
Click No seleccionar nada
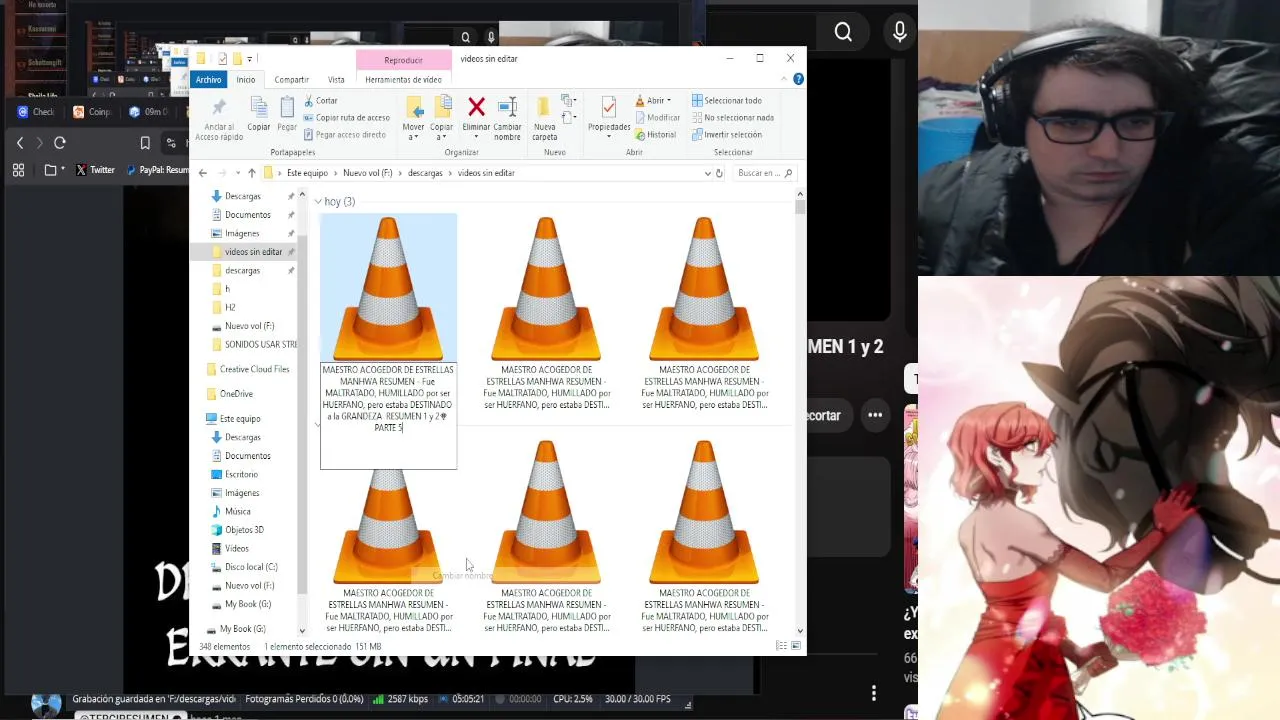(732, 118)
